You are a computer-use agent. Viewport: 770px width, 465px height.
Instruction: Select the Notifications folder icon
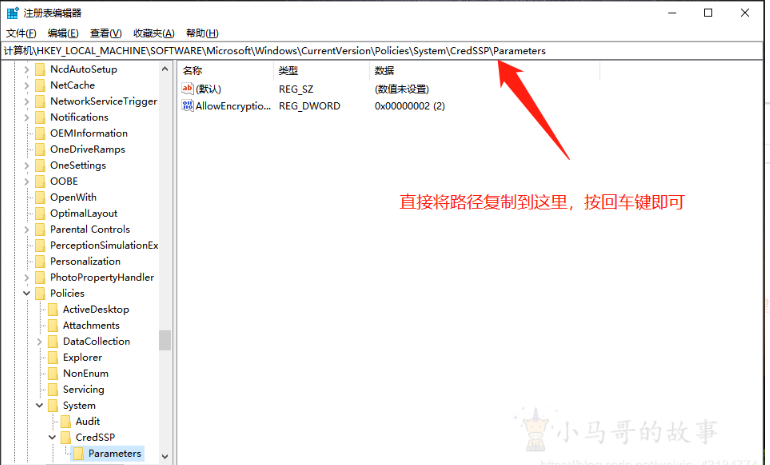coord(40,118)
